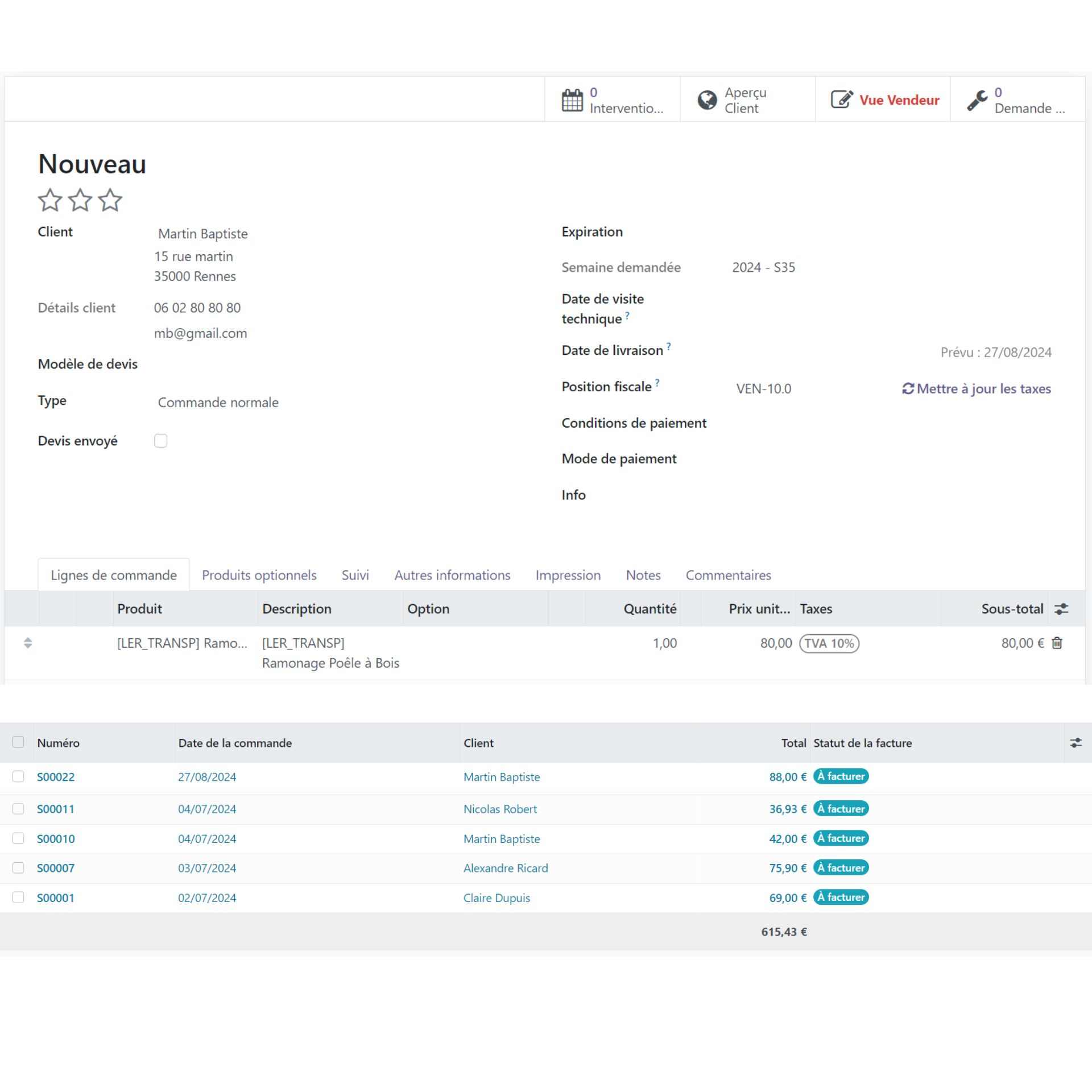Open the Demande wrench icon
The height and width of the screenshot is (1092, 1092).
click(x=977, y=101)
